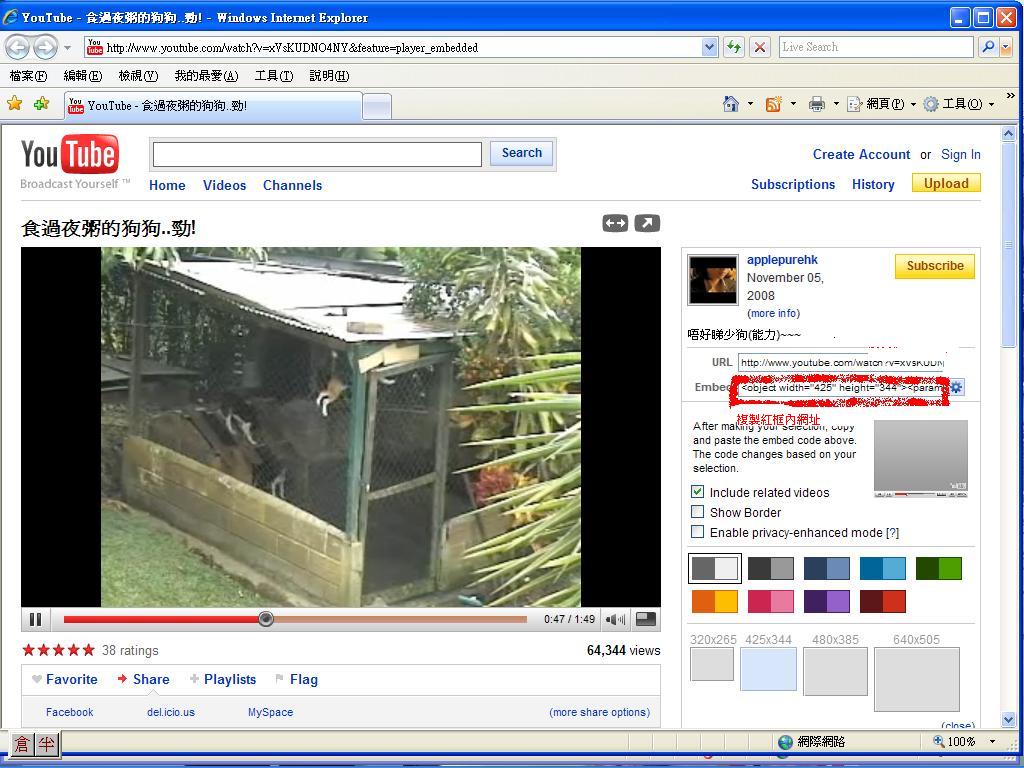This screenshot has height=768, width=1024.
Task: Click the widen player arrows icon
Action: 615,223
